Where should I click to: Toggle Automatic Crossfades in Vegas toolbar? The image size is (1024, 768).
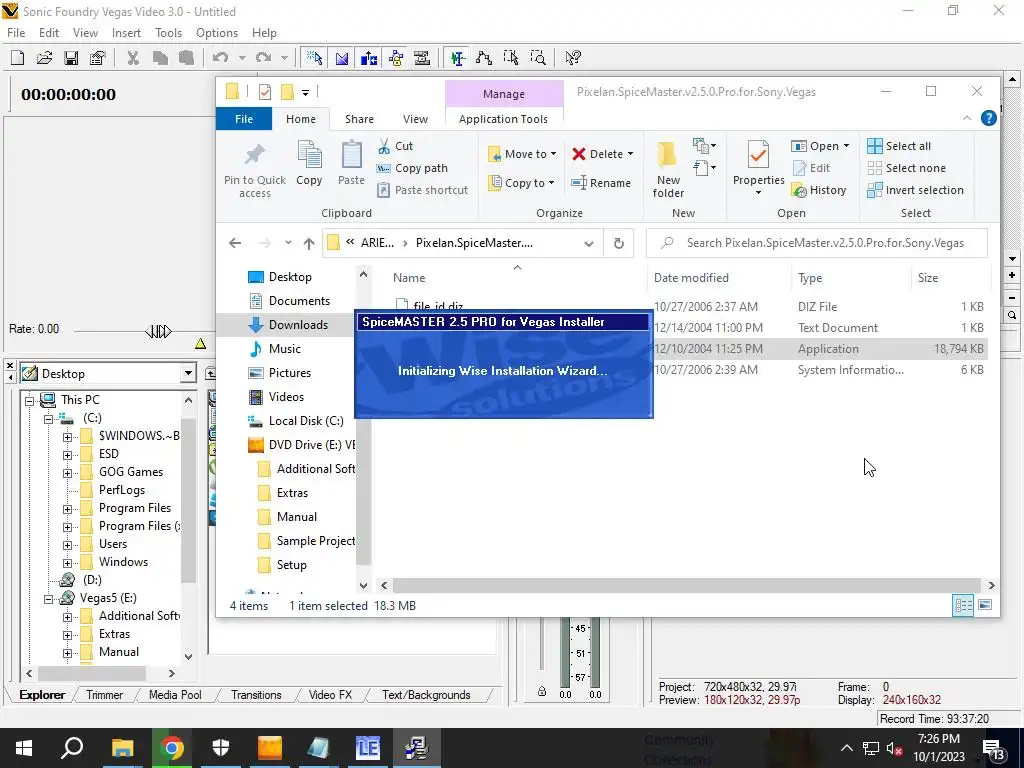pos(342,58)
